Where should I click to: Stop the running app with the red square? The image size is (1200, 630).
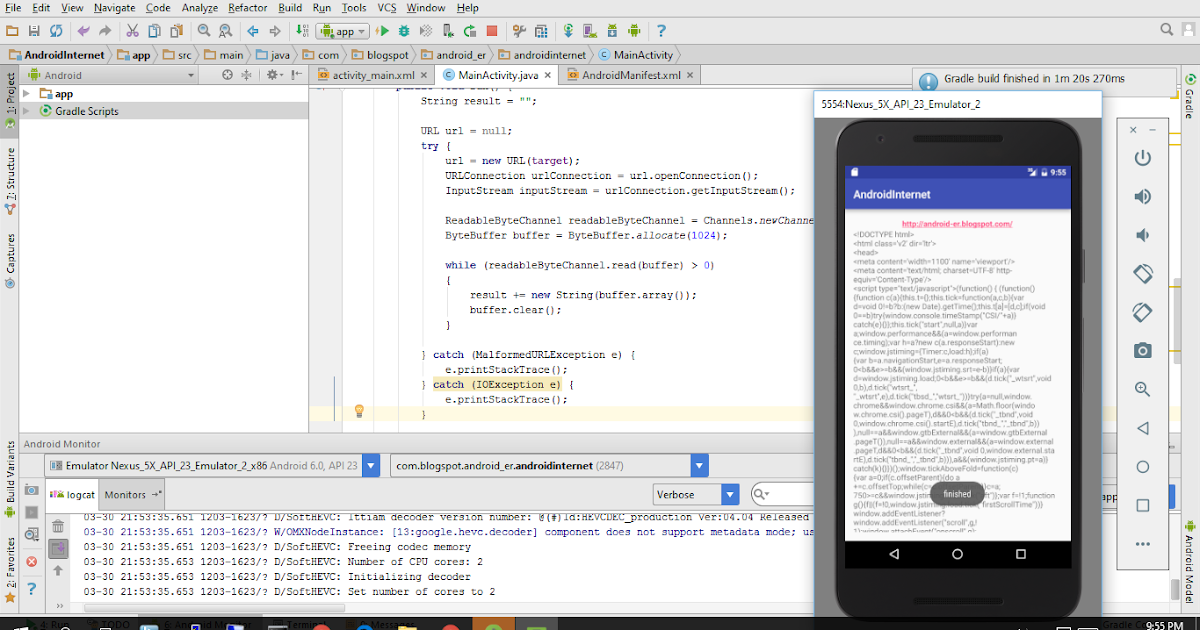(x=490, y=31)
